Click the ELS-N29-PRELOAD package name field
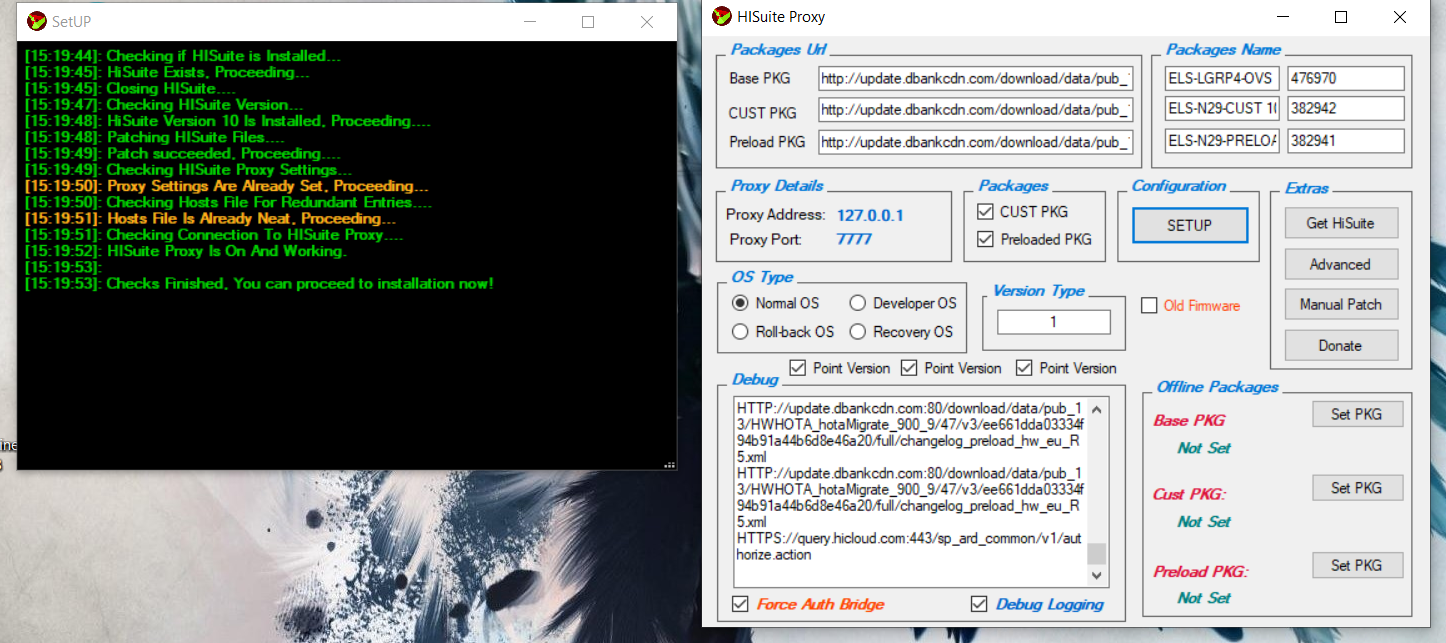The width and height of the screenshot is (1446, 643). point(1222,141)
